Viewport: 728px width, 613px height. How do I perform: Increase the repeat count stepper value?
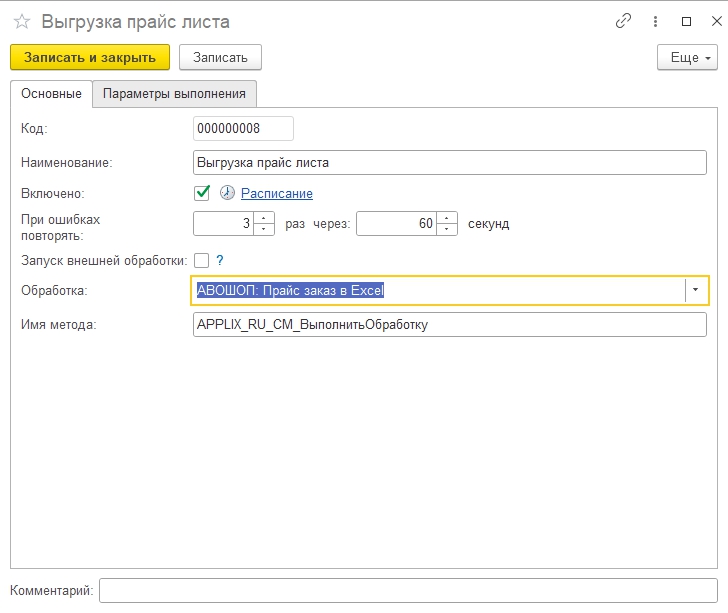tap(264, 218)
